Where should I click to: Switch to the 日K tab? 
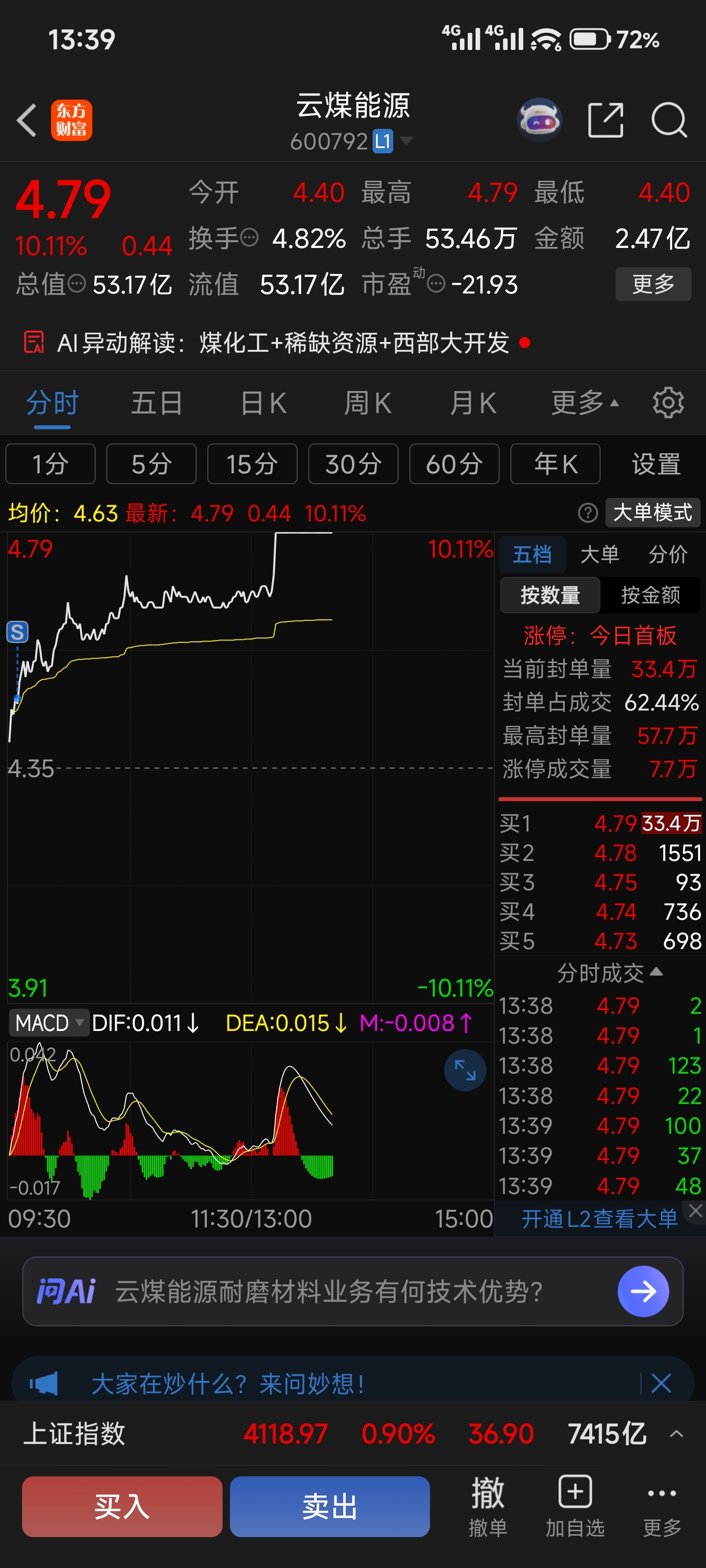263,403
